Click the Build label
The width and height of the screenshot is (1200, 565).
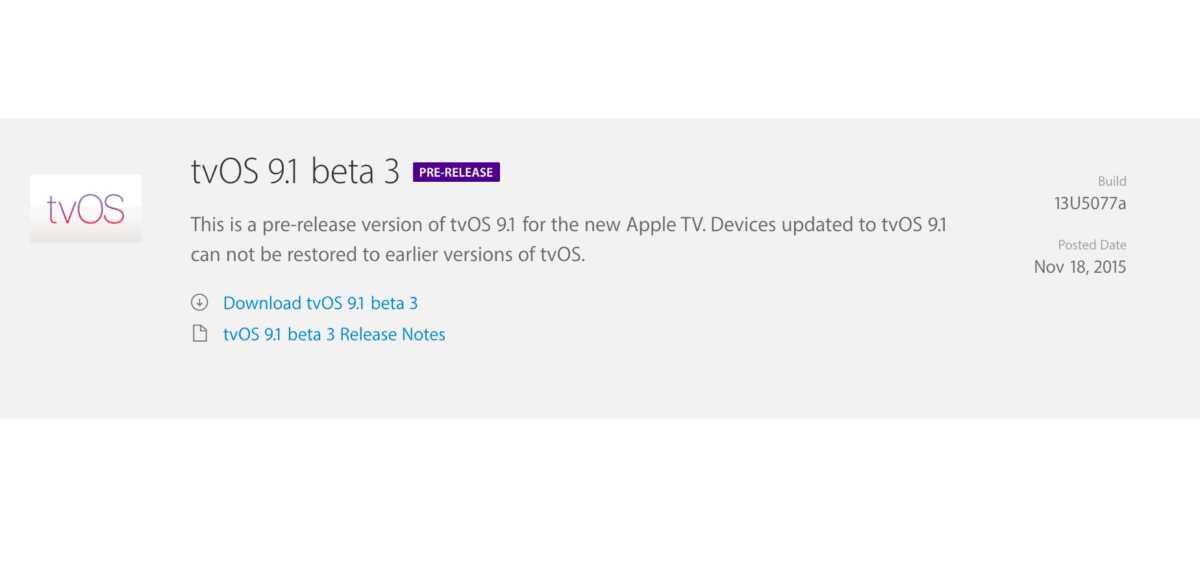(x=1111, y=181)
